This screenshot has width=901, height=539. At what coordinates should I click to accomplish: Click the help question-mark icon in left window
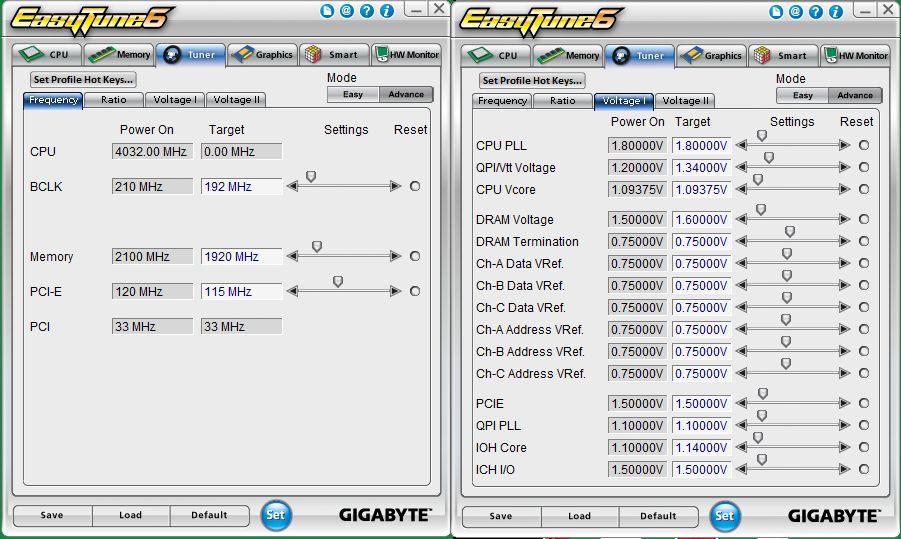(x=367, y=11)
